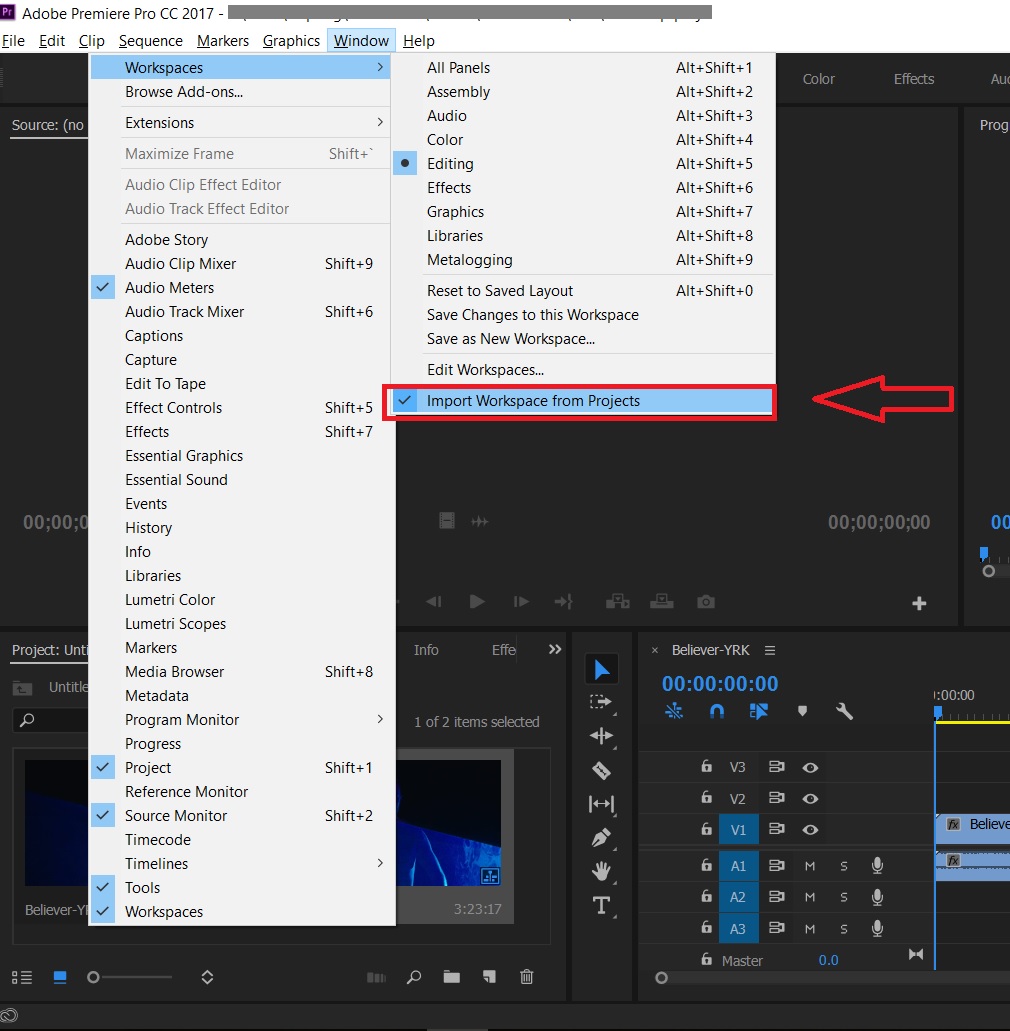This screenshot has height=1031, width=1010.
Task: Switch Project panel to list view
Action: 22,978
